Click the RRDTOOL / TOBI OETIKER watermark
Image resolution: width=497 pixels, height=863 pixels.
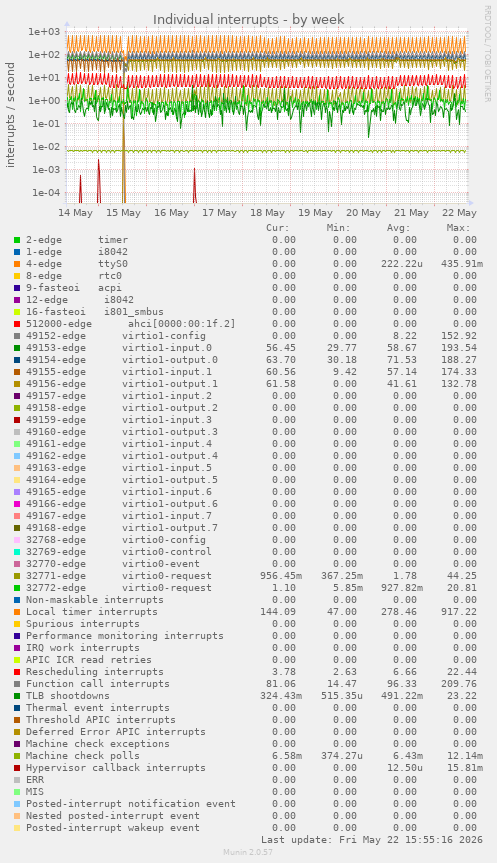click(x=487, y=53)
